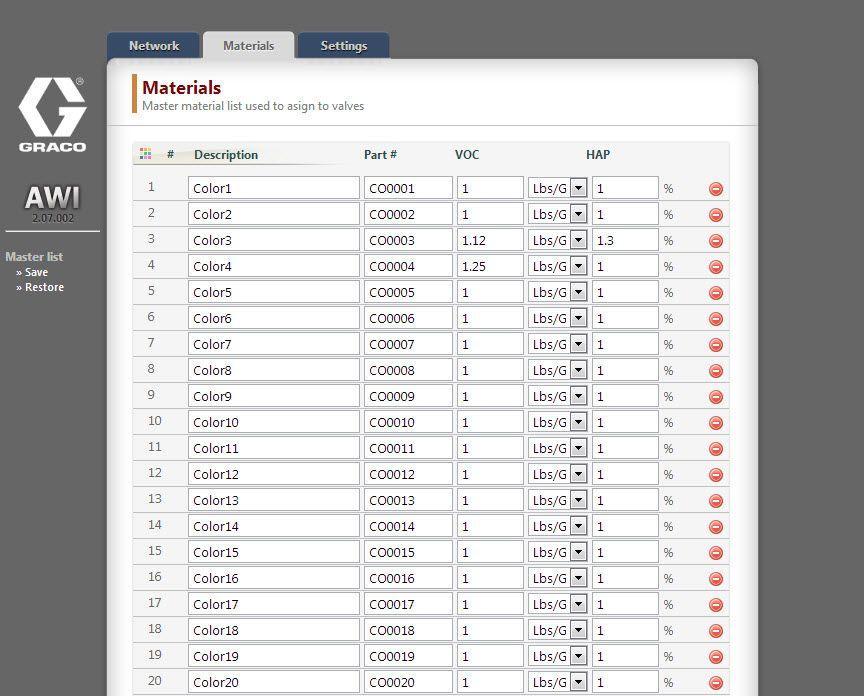Edit the 1.25 VOC field for Color4
Screen dimensions: 864x696
490,266
